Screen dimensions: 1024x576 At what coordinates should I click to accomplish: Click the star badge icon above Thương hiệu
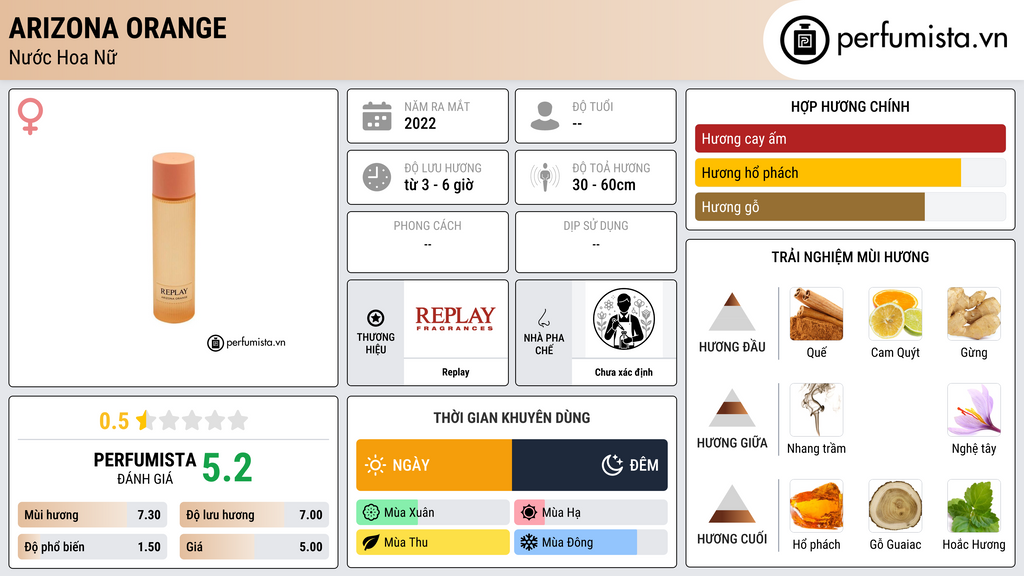376,318
